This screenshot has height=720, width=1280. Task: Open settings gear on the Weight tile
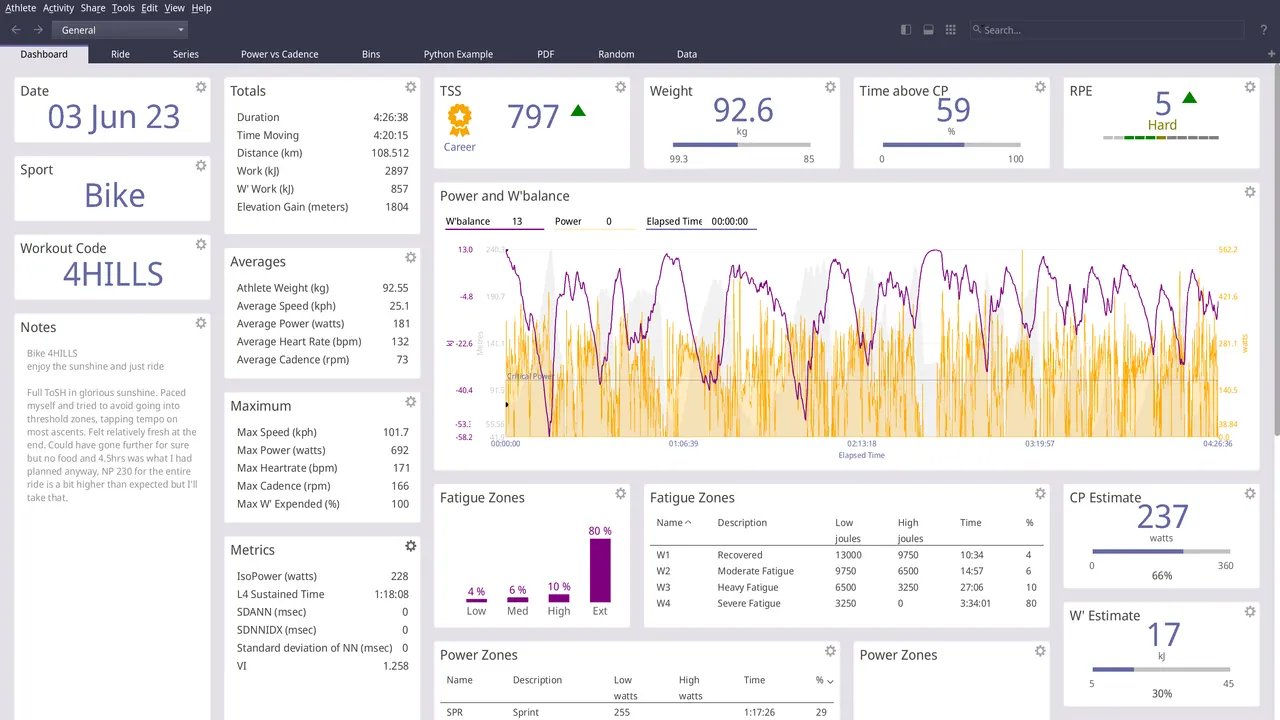[830, 87]
